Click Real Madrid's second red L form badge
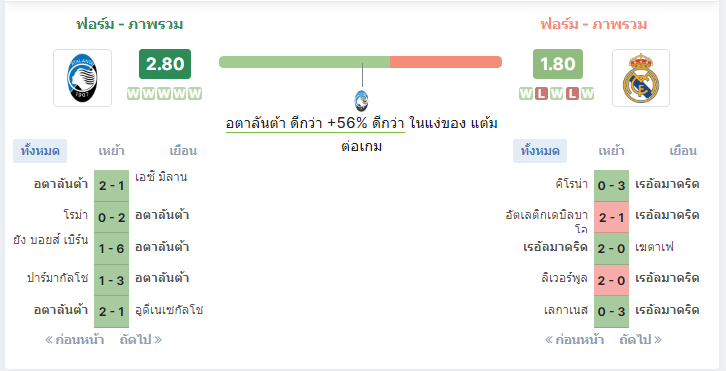The height and width of the screenshot is (371, 726). (572, 94)
